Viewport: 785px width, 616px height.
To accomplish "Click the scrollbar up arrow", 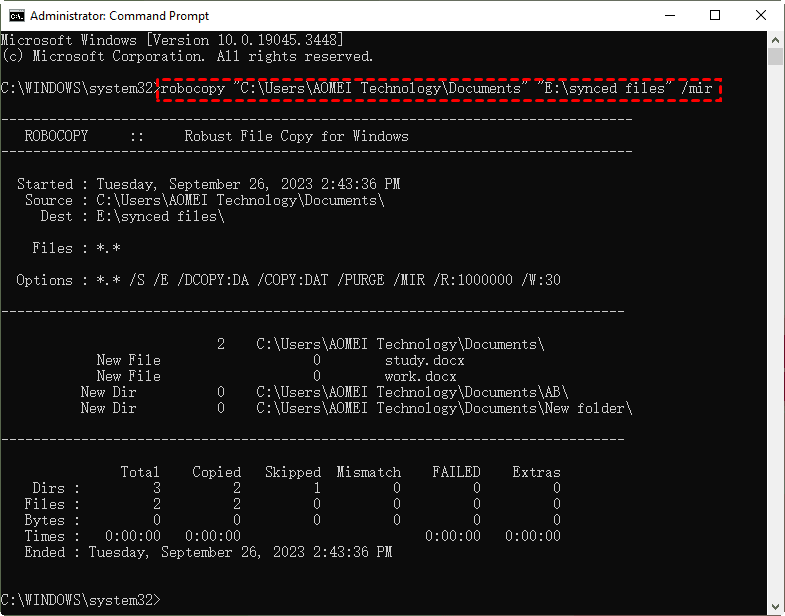I will (x=775, y=40).
